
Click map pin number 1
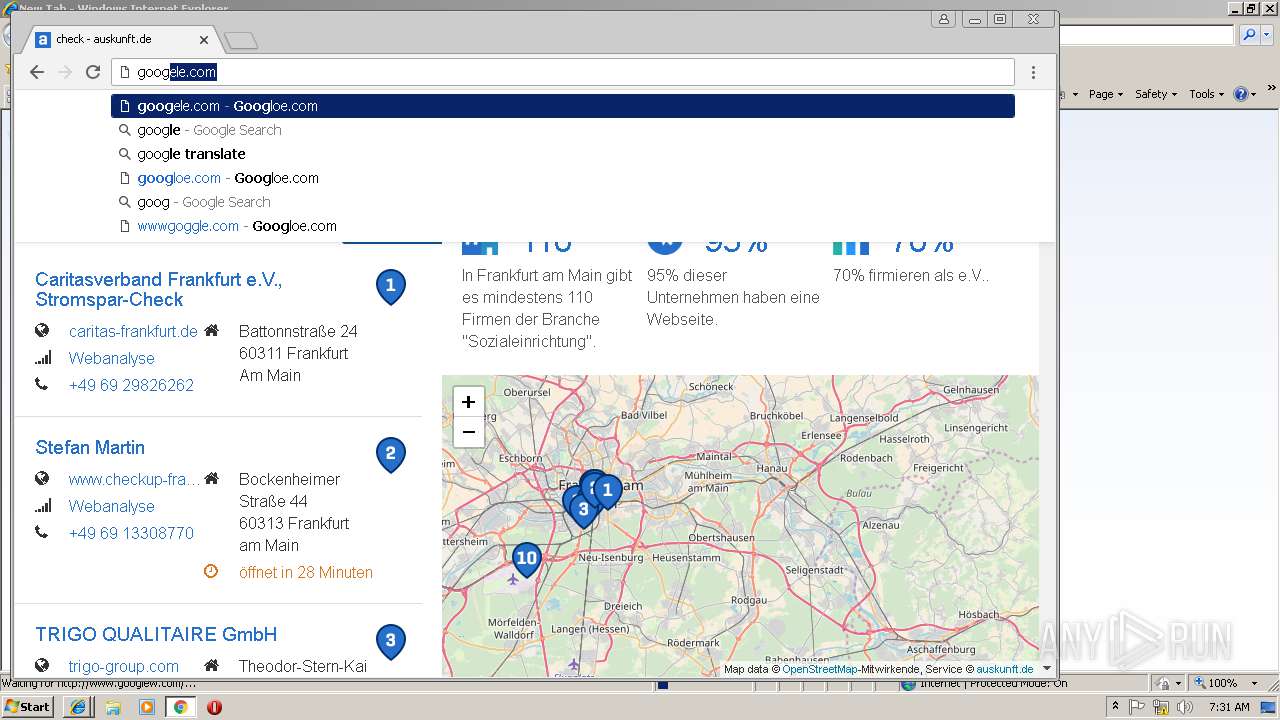(607, 492)
